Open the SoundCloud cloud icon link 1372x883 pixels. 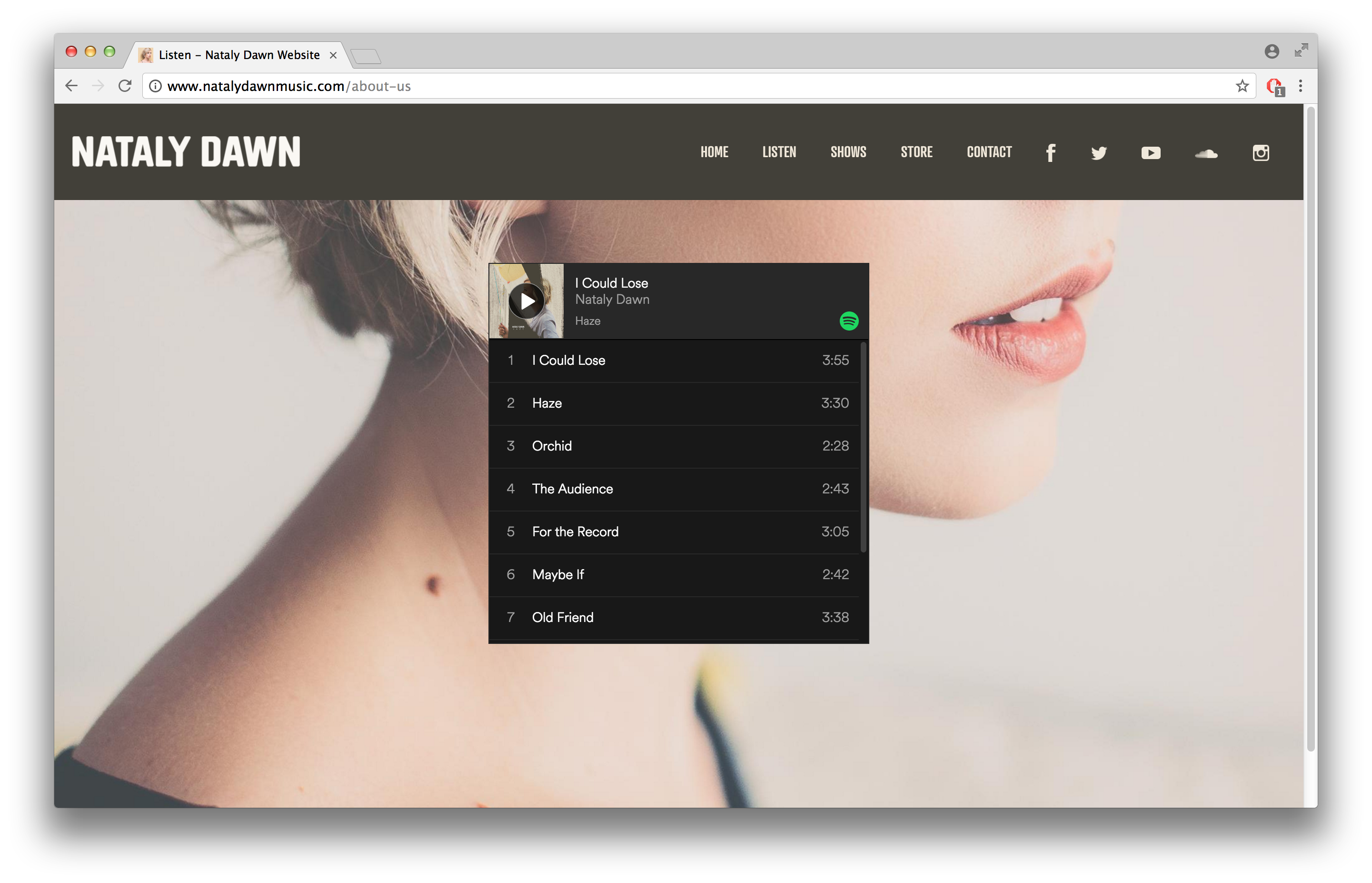pos(1206,153)
